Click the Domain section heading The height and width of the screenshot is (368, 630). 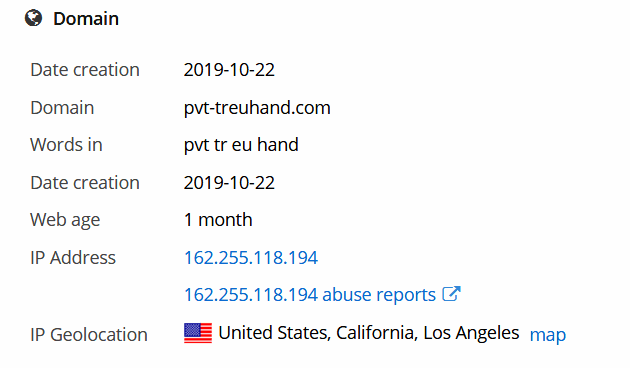86,18
